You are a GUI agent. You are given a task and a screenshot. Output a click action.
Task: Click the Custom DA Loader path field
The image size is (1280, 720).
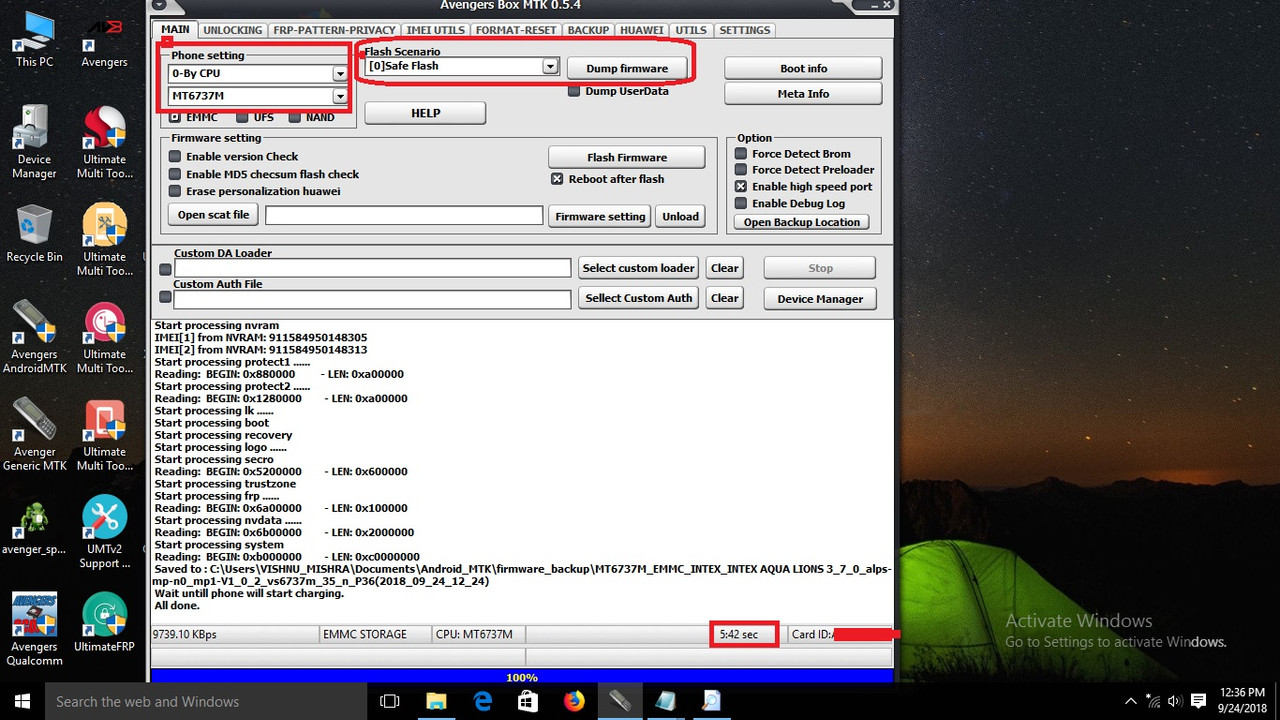[373, 268]
